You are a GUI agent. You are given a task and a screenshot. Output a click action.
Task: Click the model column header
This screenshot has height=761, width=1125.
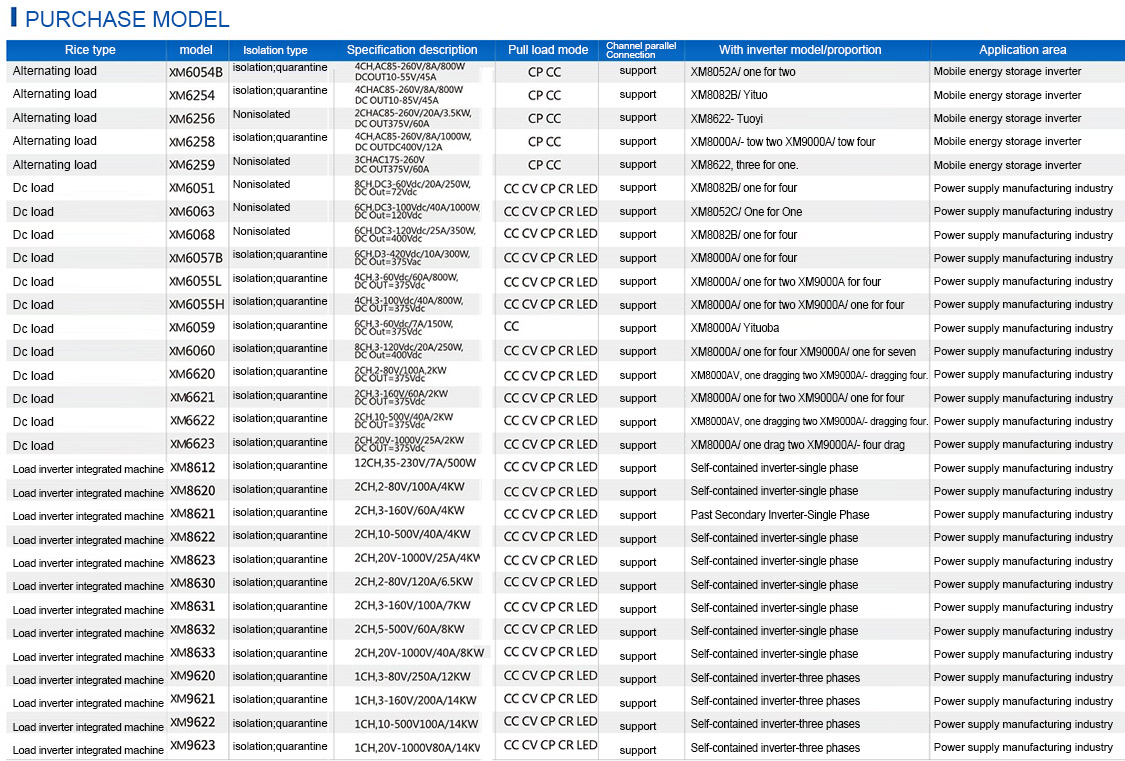click(x=196, y=50)
